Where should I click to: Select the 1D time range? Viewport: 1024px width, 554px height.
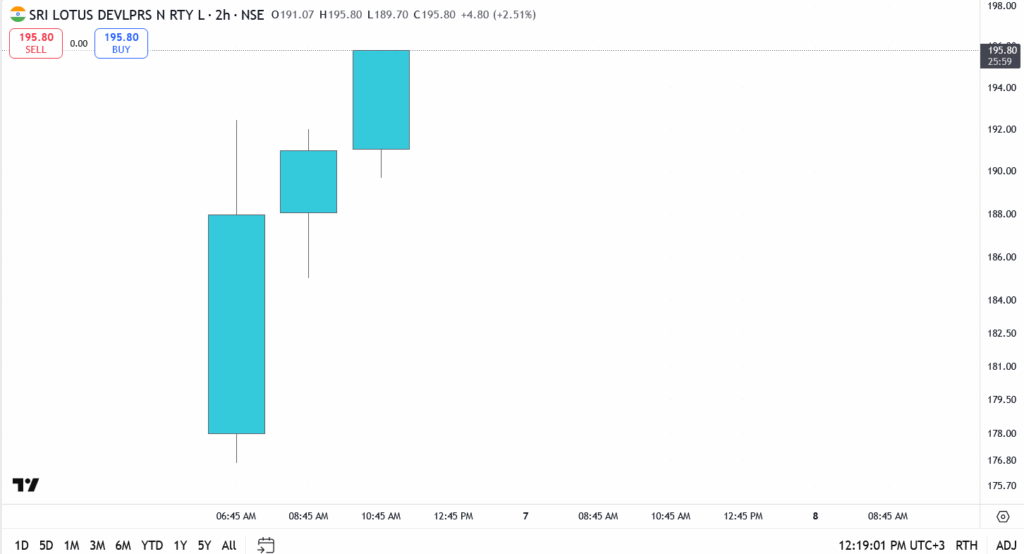22,545
